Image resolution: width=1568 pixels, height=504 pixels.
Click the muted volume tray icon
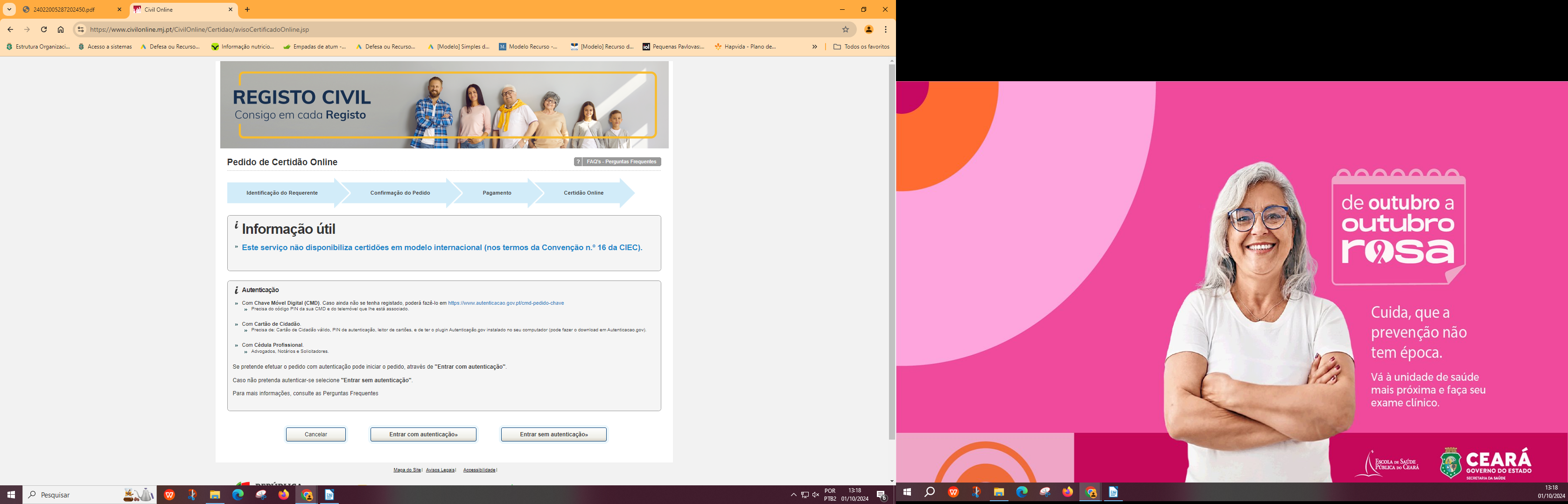click(x=816, y=495)
